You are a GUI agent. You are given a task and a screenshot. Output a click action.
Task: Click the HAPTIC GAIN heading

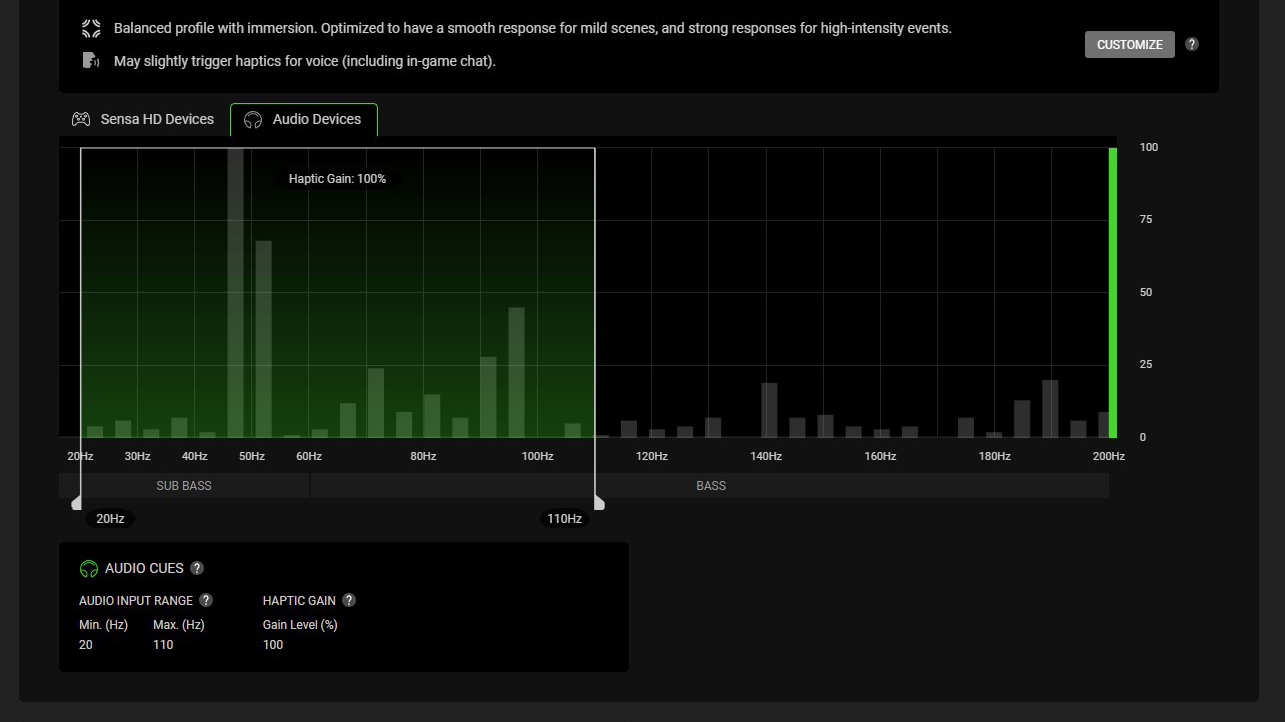(x=299, y=601)
